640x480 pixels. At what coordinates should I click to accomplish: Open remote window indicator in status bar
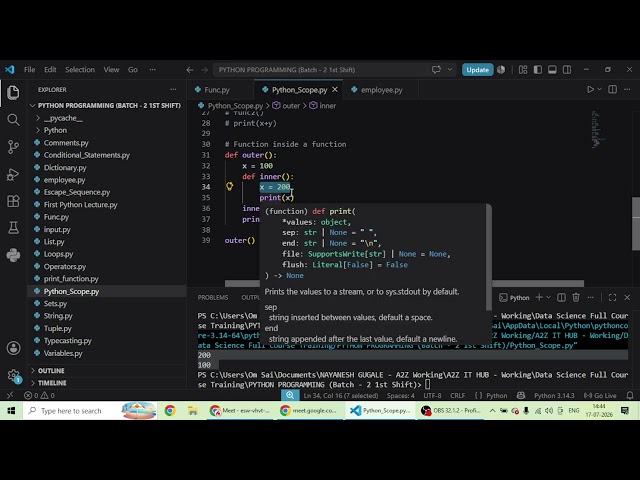pyautogui.click(x=10, y=395)
